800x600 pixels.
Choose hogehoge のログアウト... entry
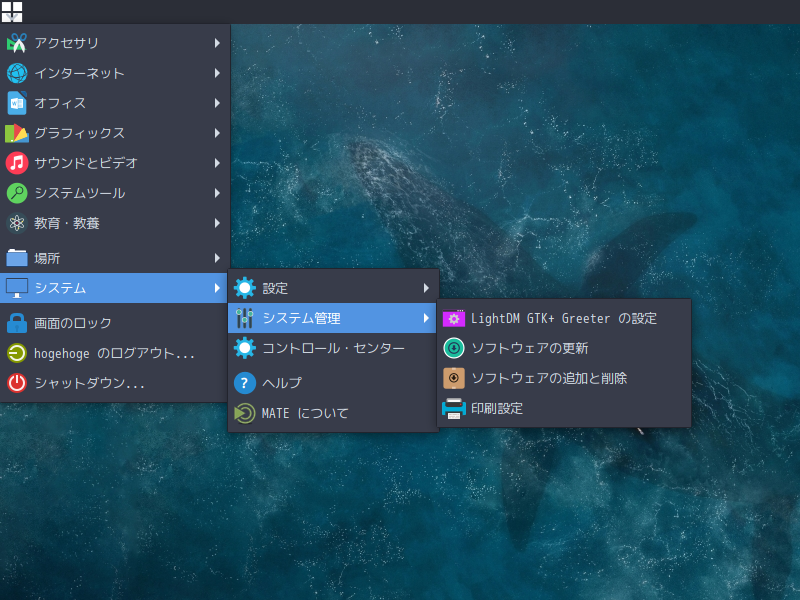(x=114, y=353)
